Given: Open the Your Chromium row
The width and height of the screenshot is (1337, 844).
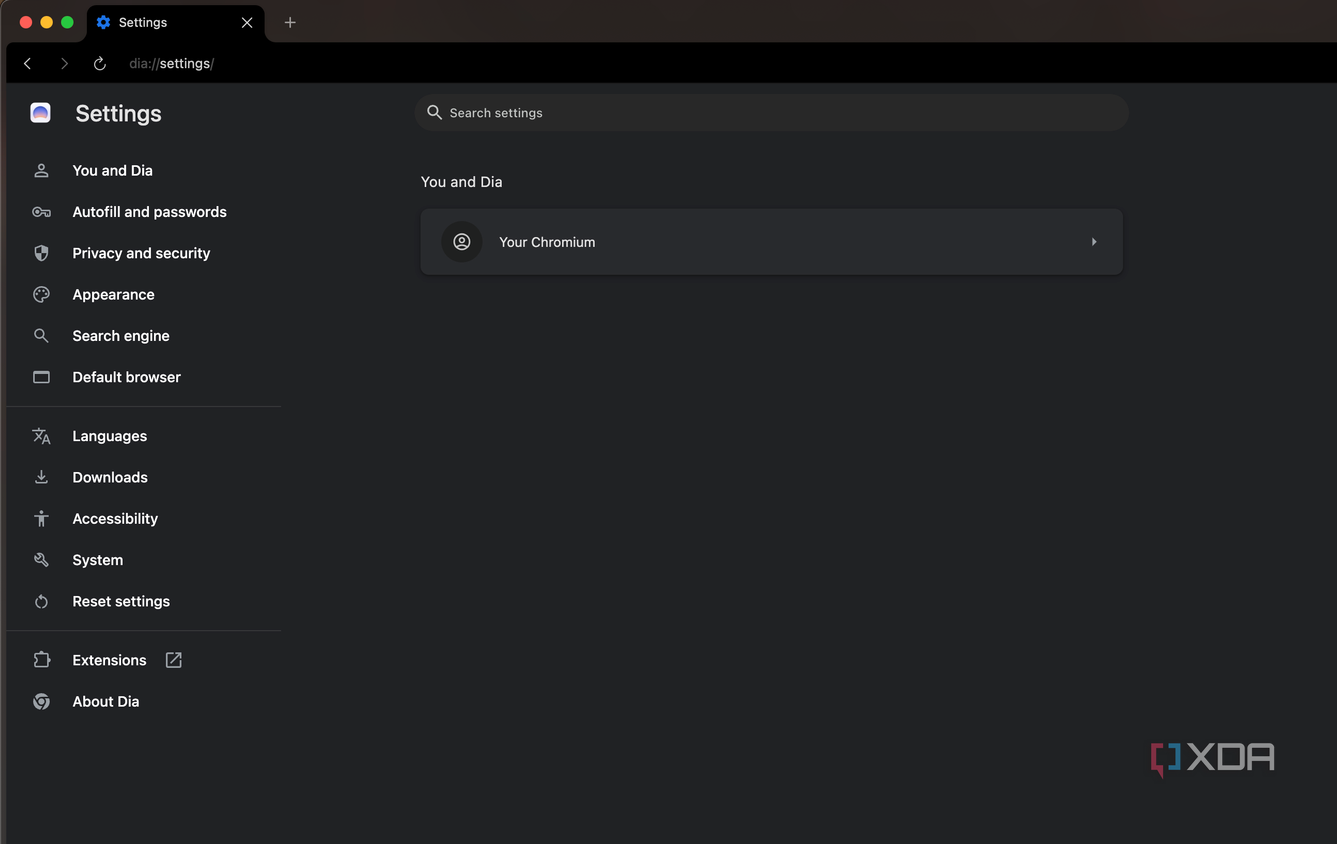Looking at the screenshot, I should pyautogui.click(x=771, y=242).
